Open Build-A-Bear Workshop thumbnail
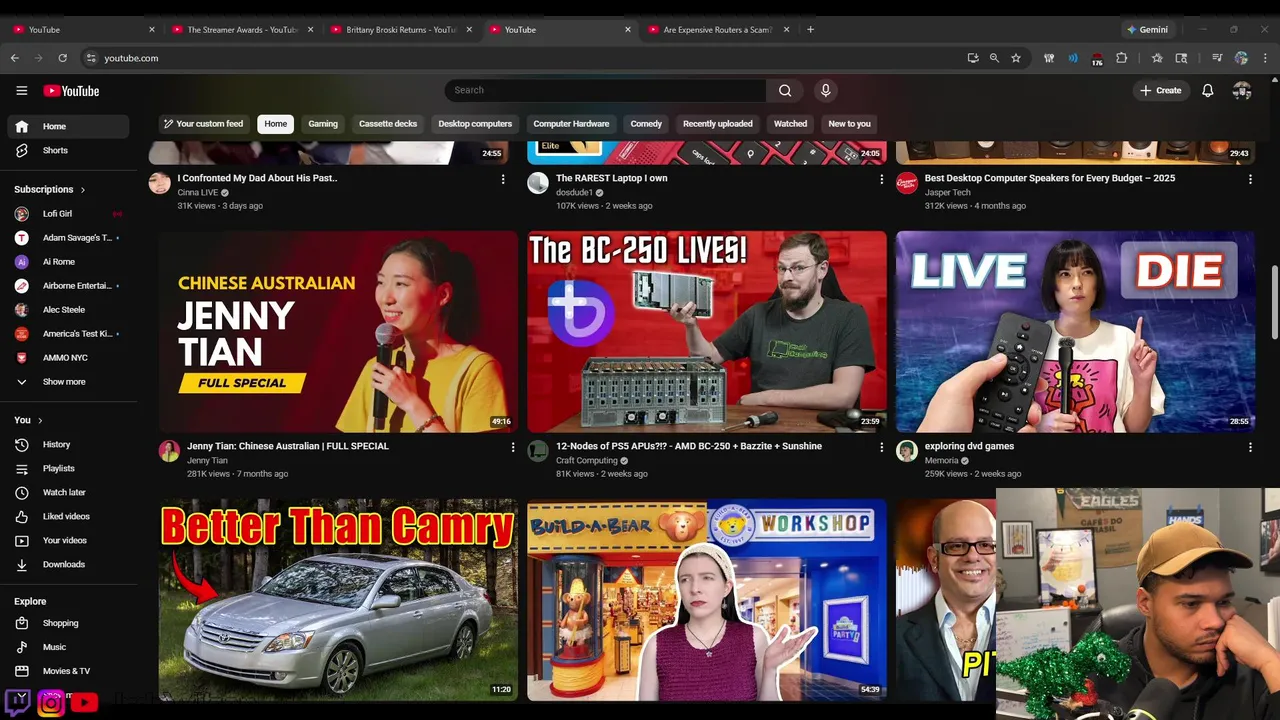Image resolution: width=1280 pixels, height=720 pixels. 707,600
